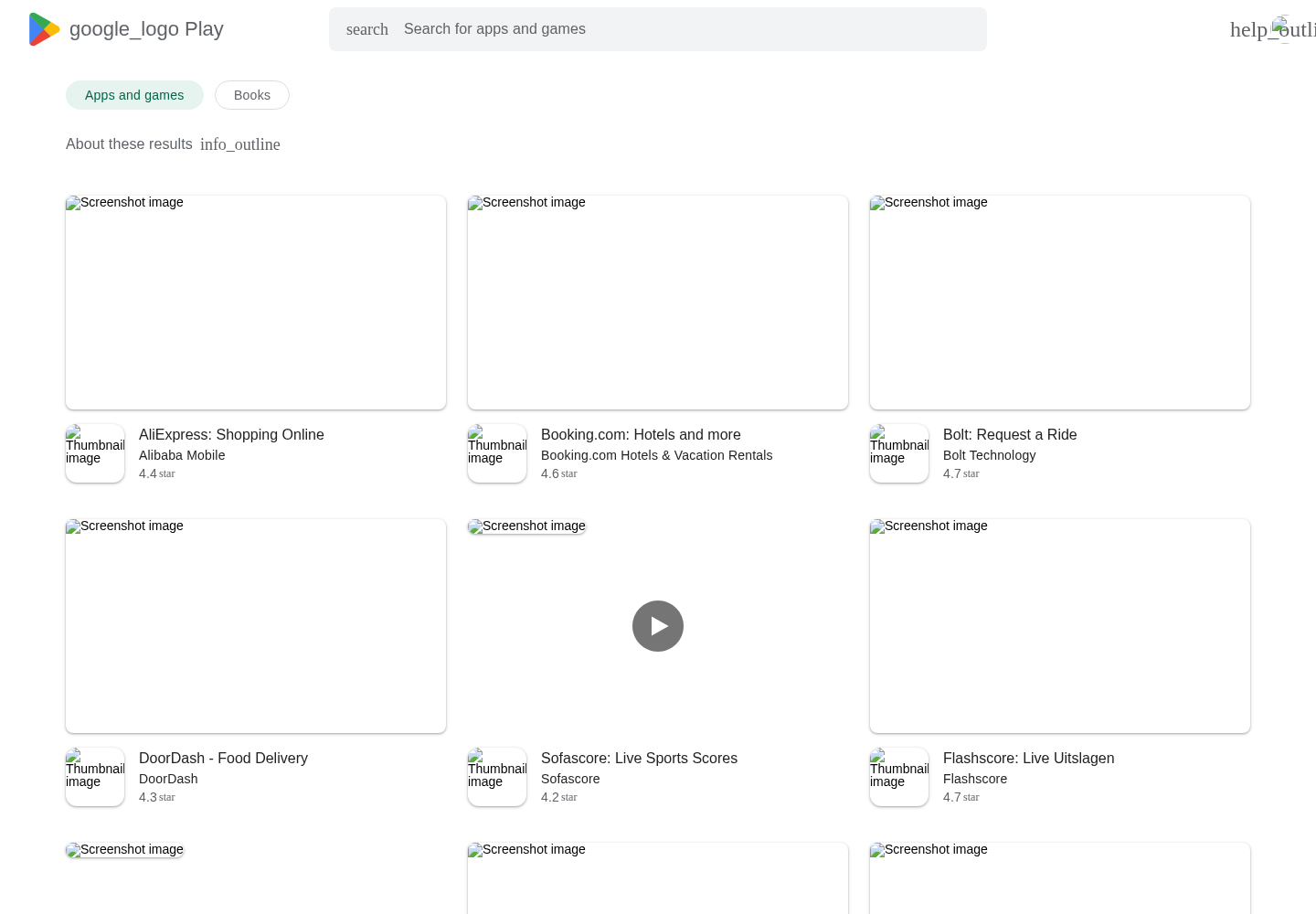This screenshot has height=914, width=1316.
Task: Open the Sofascore thumbnail icon
Action: 497,777
